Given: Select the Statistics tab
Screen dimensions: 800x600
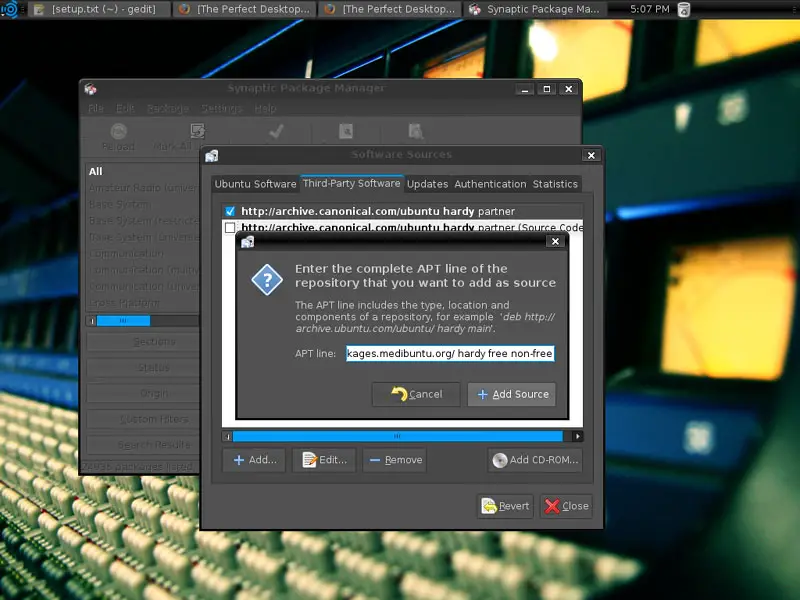Looking at the screenshot, I should pyautogui.click(x=555, y=184).
